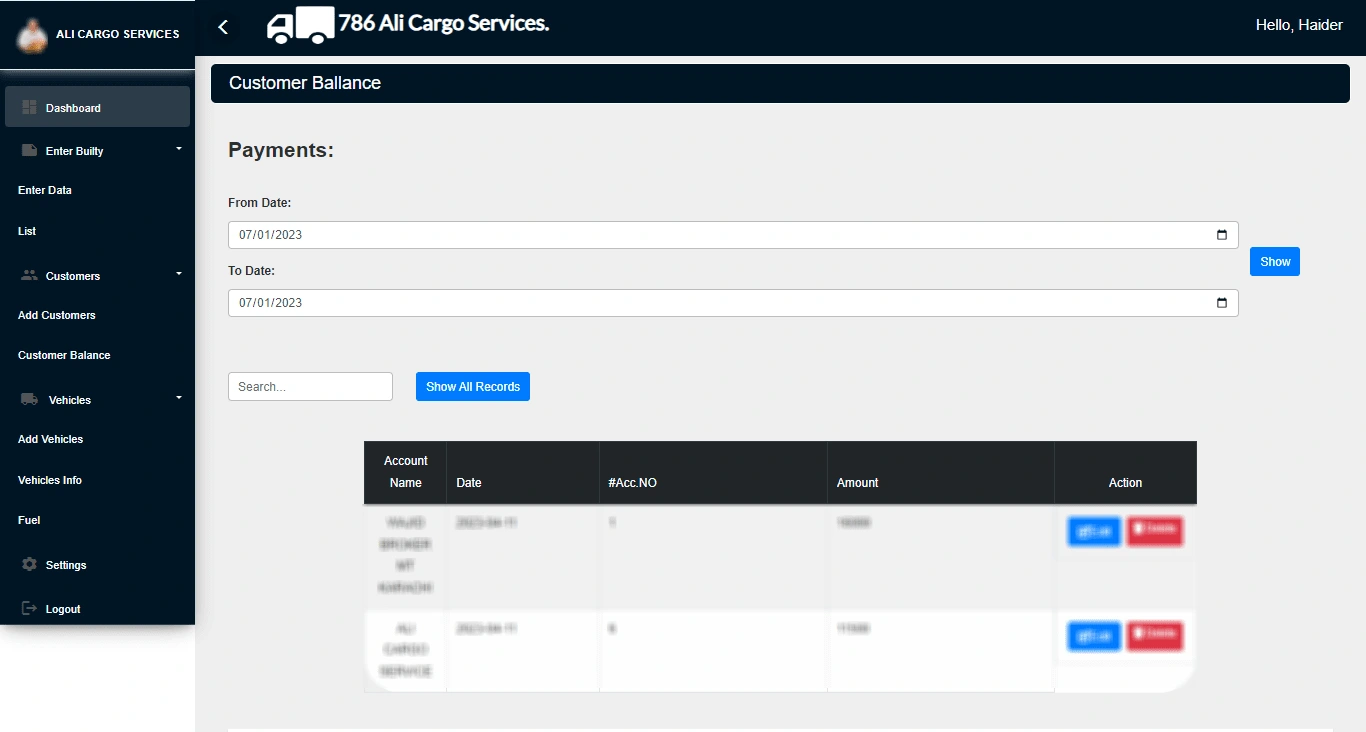The width and height of the screenshot is (1366, 732).
Task: Open To Date calendar picker icon
Action: 1222,303
